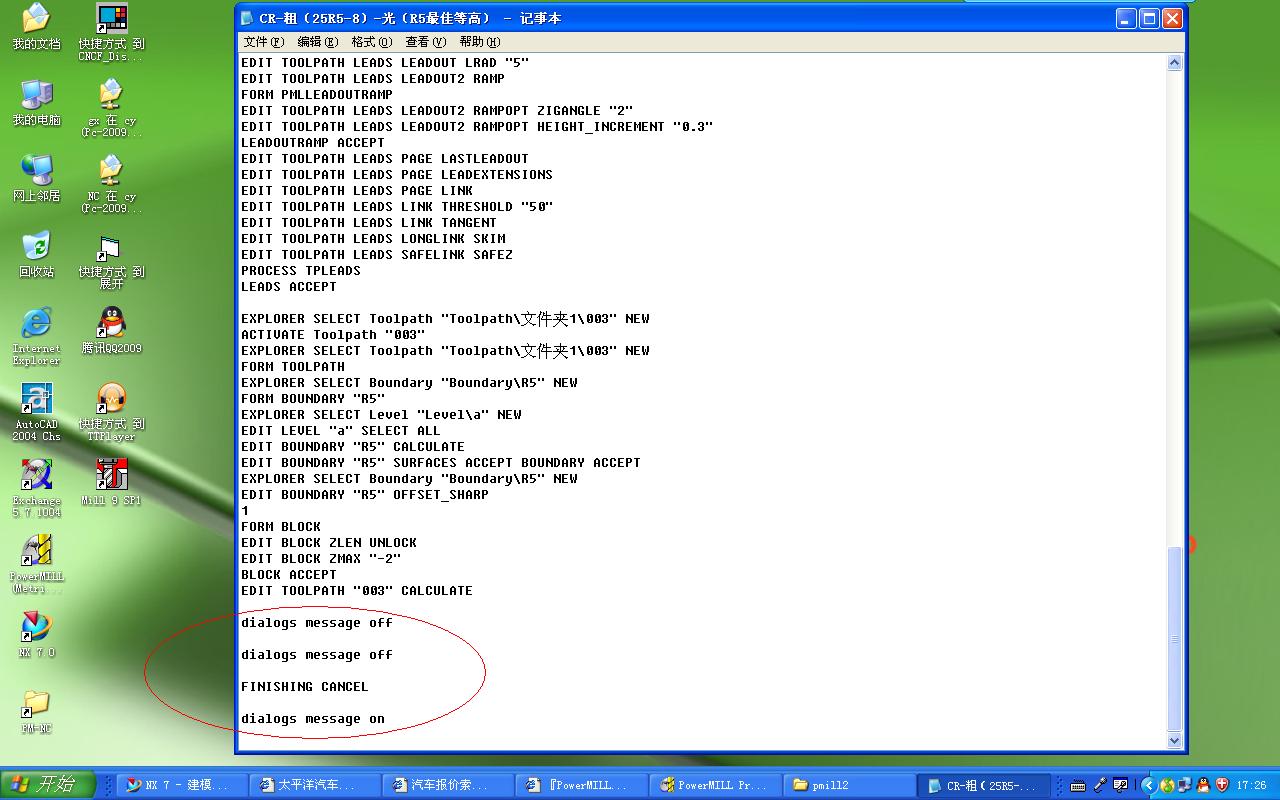Open the 查看(V) menu in Notepad

(x=426, y=42)
